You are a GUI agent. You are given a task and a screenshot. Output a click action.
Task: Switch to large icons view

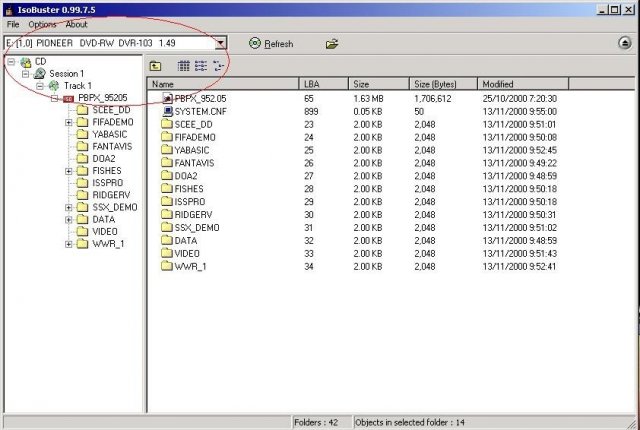tap(184, 66)
